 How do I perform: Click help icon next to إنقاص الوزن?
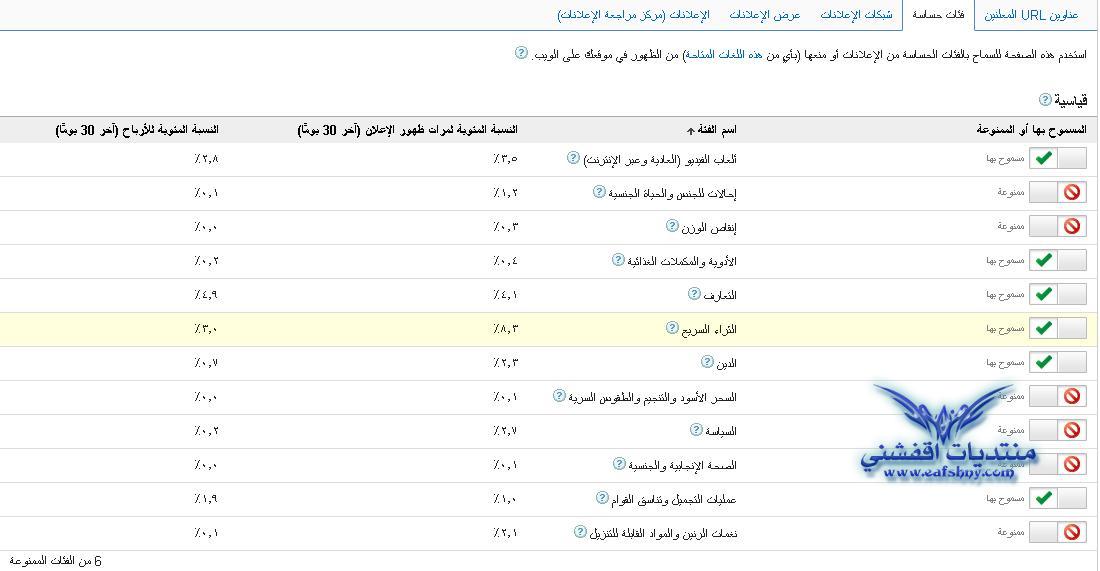coord(672,226)
